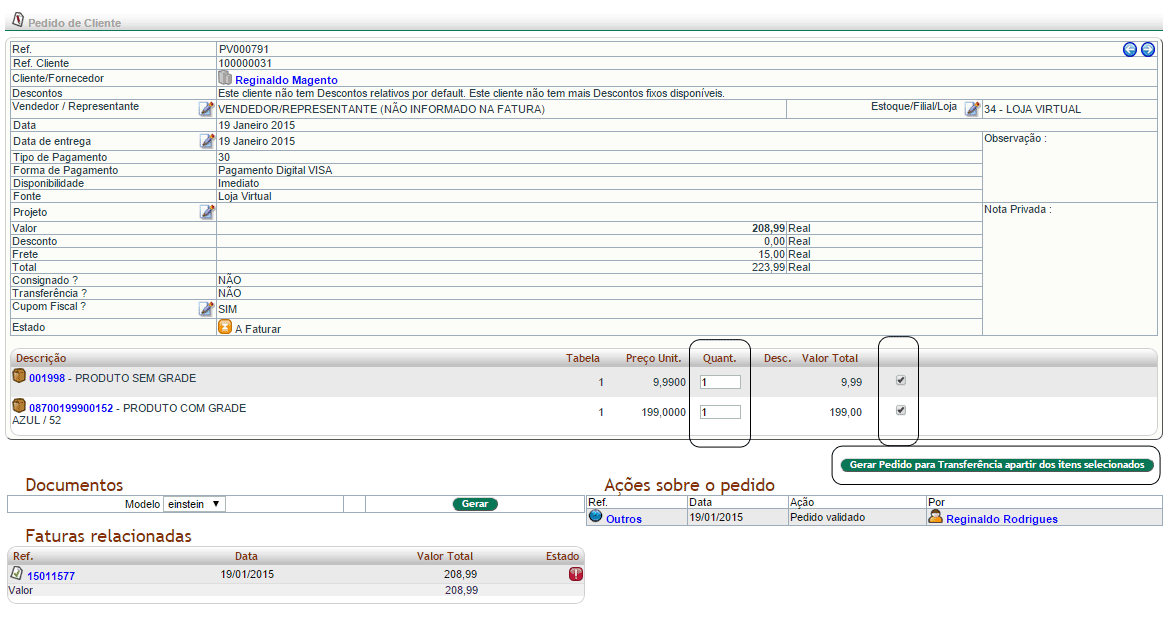Open the Reginaldo Magento customer link
The height and width of the screenshot is (619, 1167).
pyautogui.click(x=286, y=80)
